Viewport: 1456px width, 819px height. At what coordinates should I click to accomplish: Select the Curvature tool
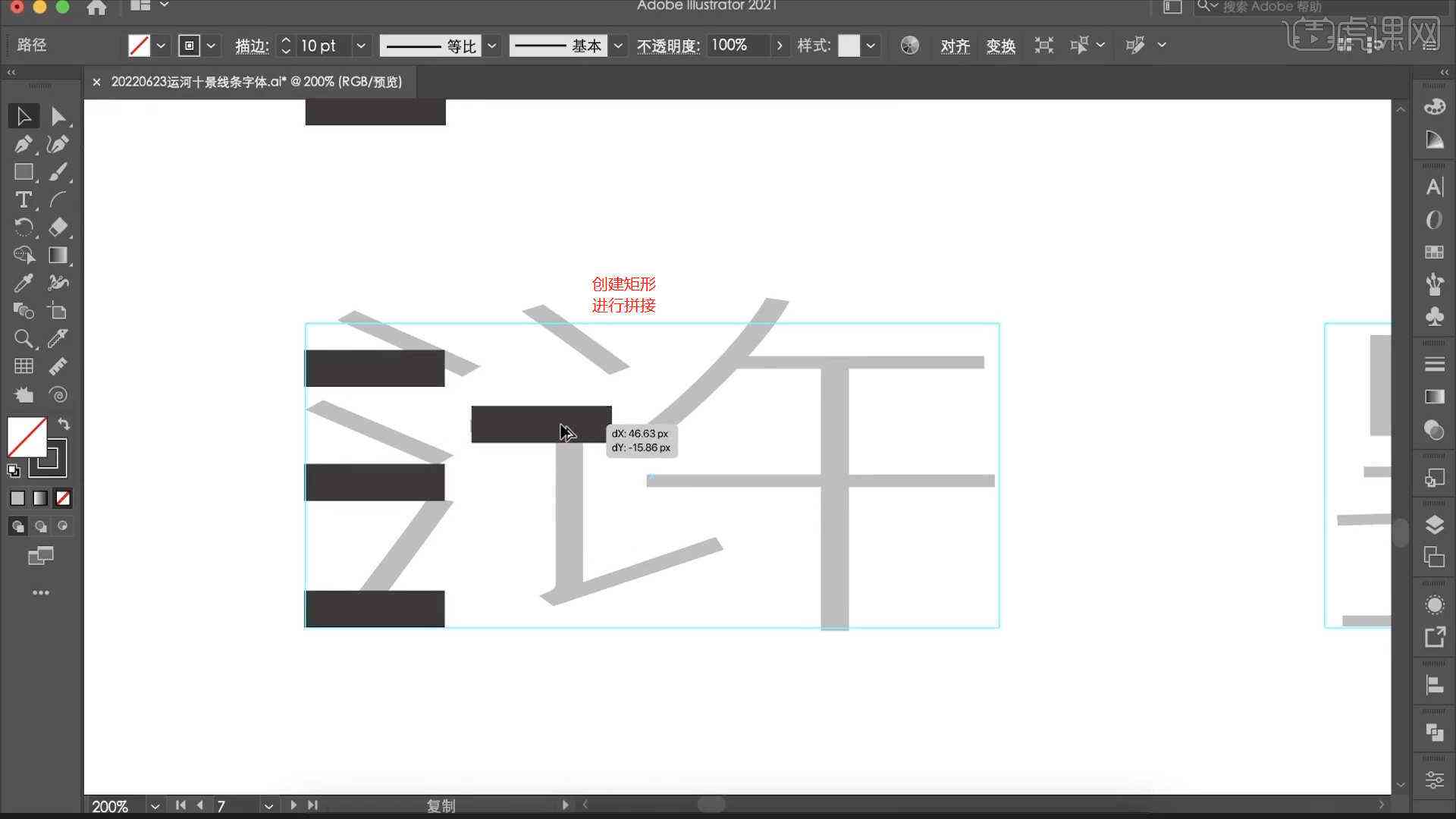[58, 144]
